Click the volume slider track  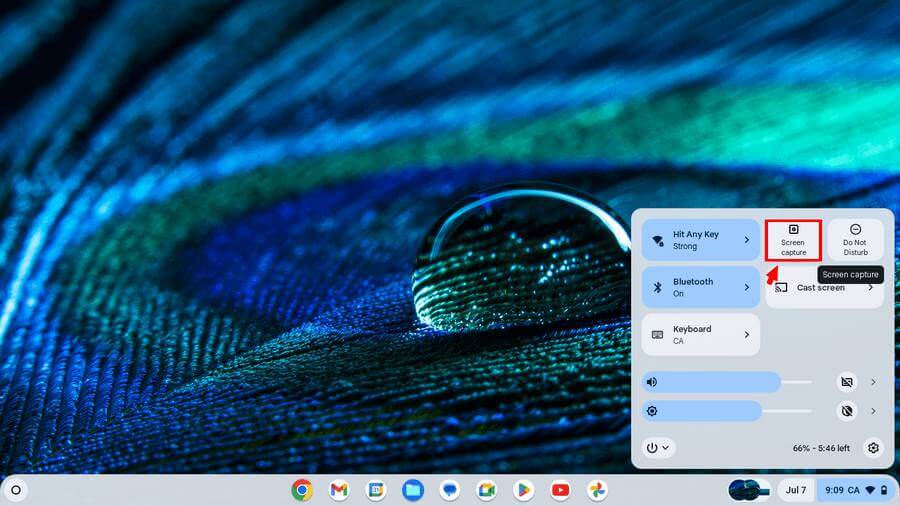(727, 382)
